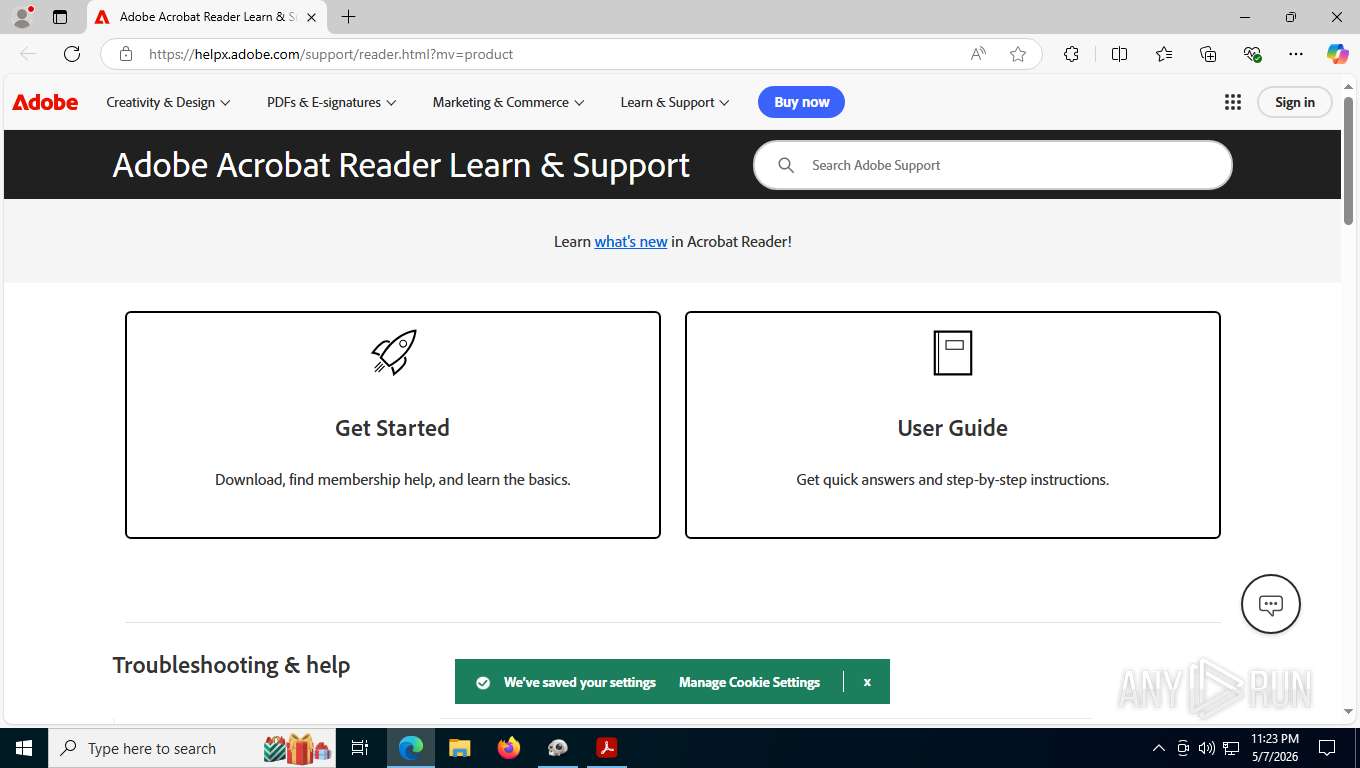The height and width of the screenshot is (768, 1360).
Task: Dismiss the saved settings cookie banner
Action: [x=867, y=682]
